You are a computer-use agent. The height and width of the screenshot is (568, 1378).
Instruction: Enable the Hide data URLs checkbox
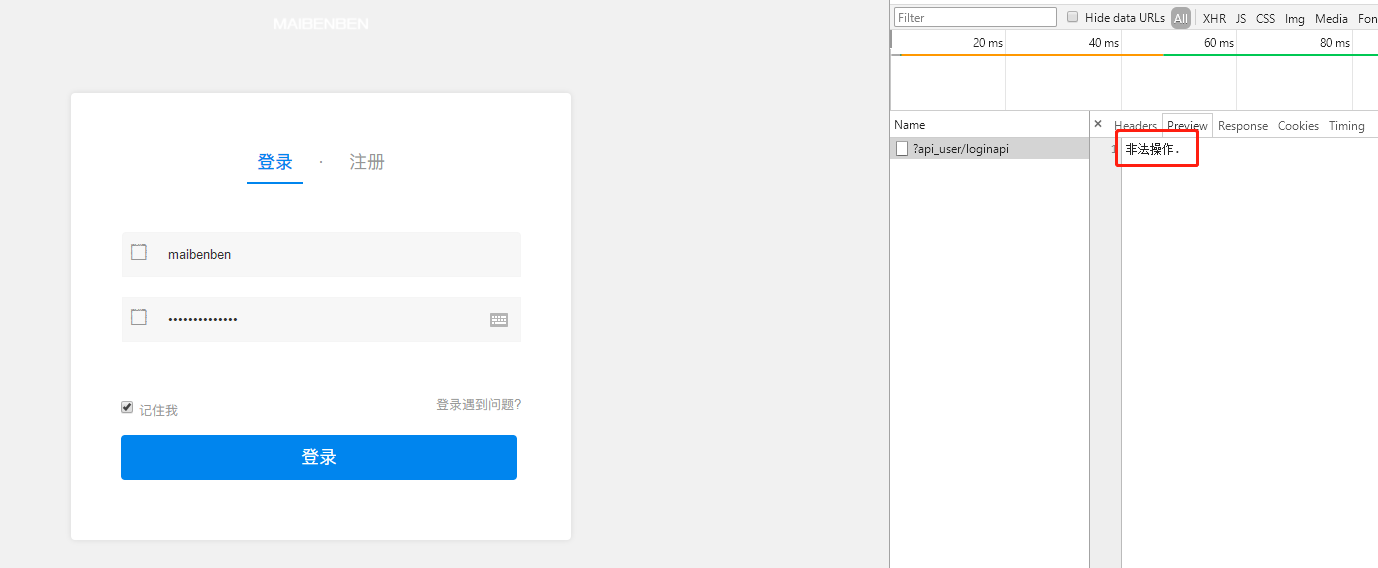(x=1073, y=18)
